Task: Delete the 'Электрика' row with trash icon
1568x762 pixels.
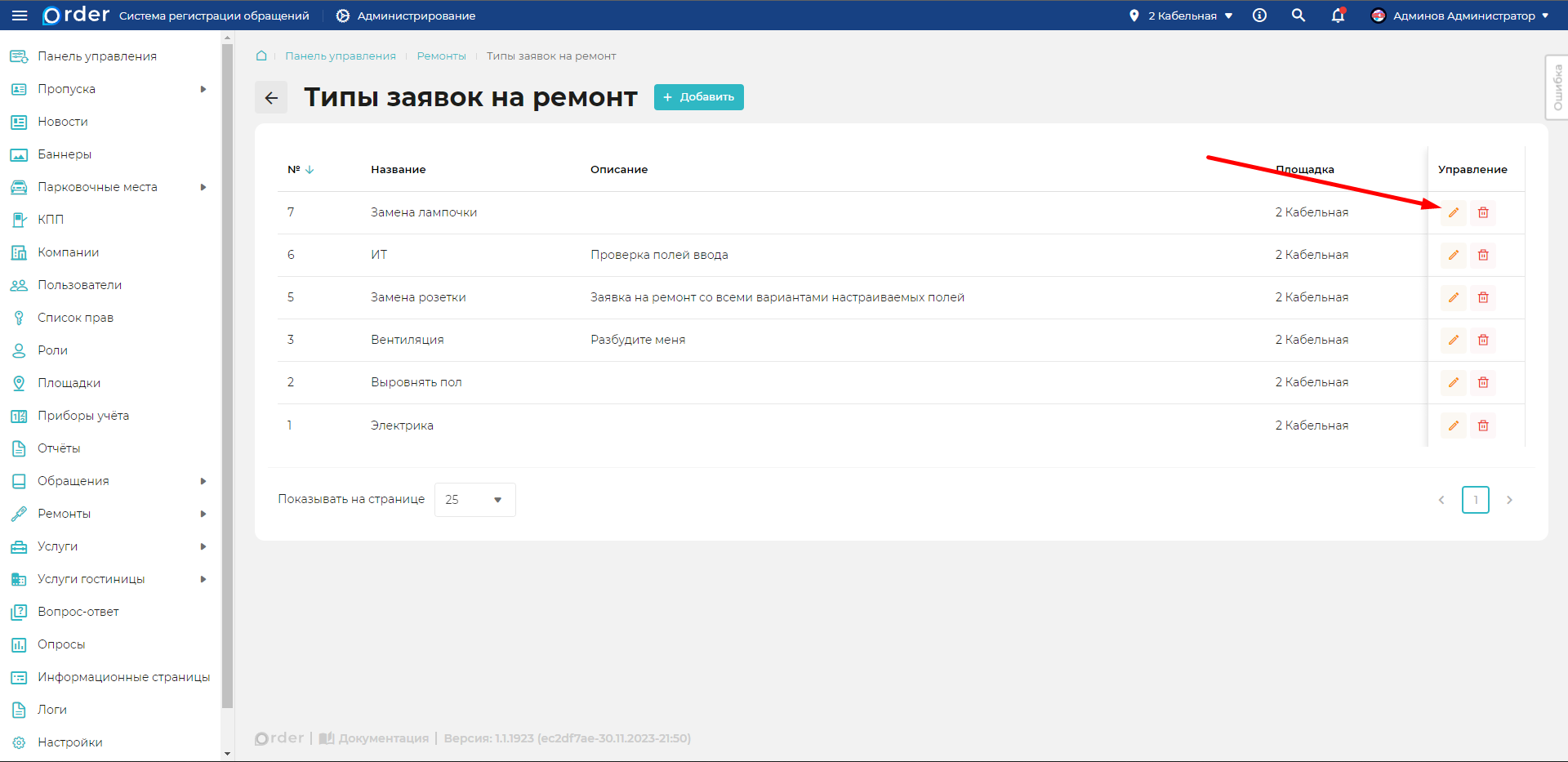Action: click(1483, 426)
